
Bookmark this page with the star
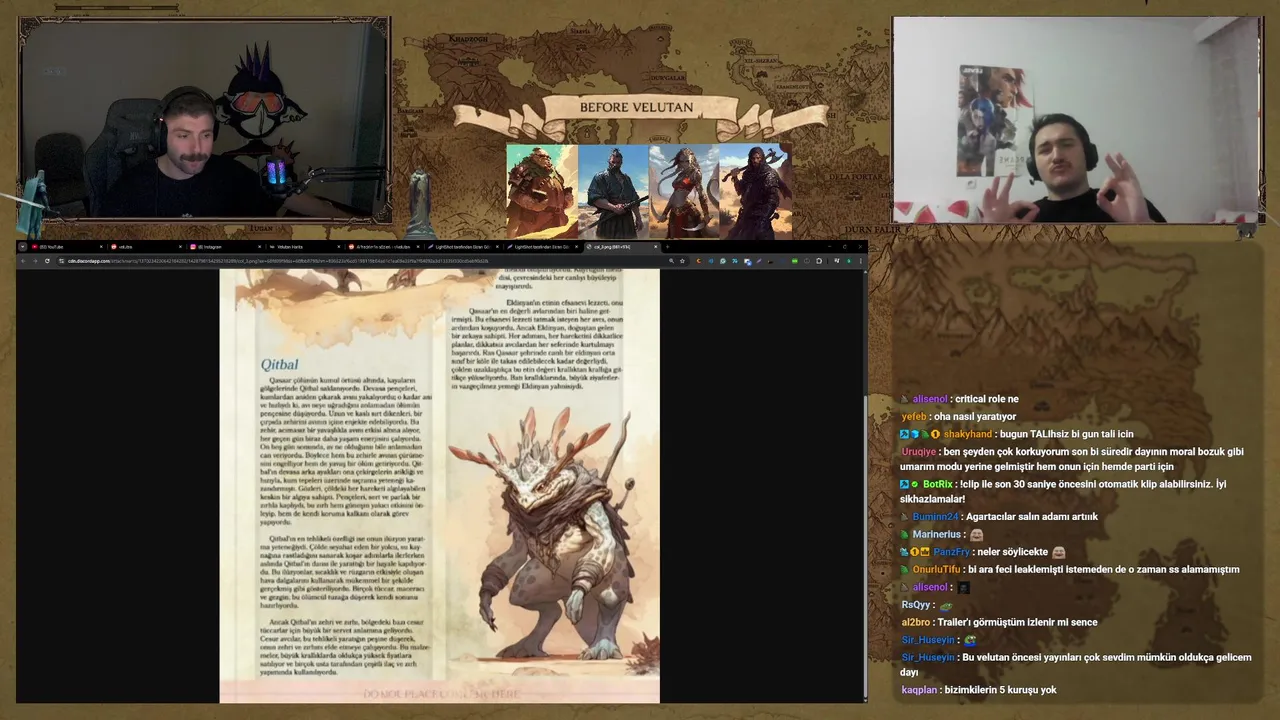(x=682, y=261)
